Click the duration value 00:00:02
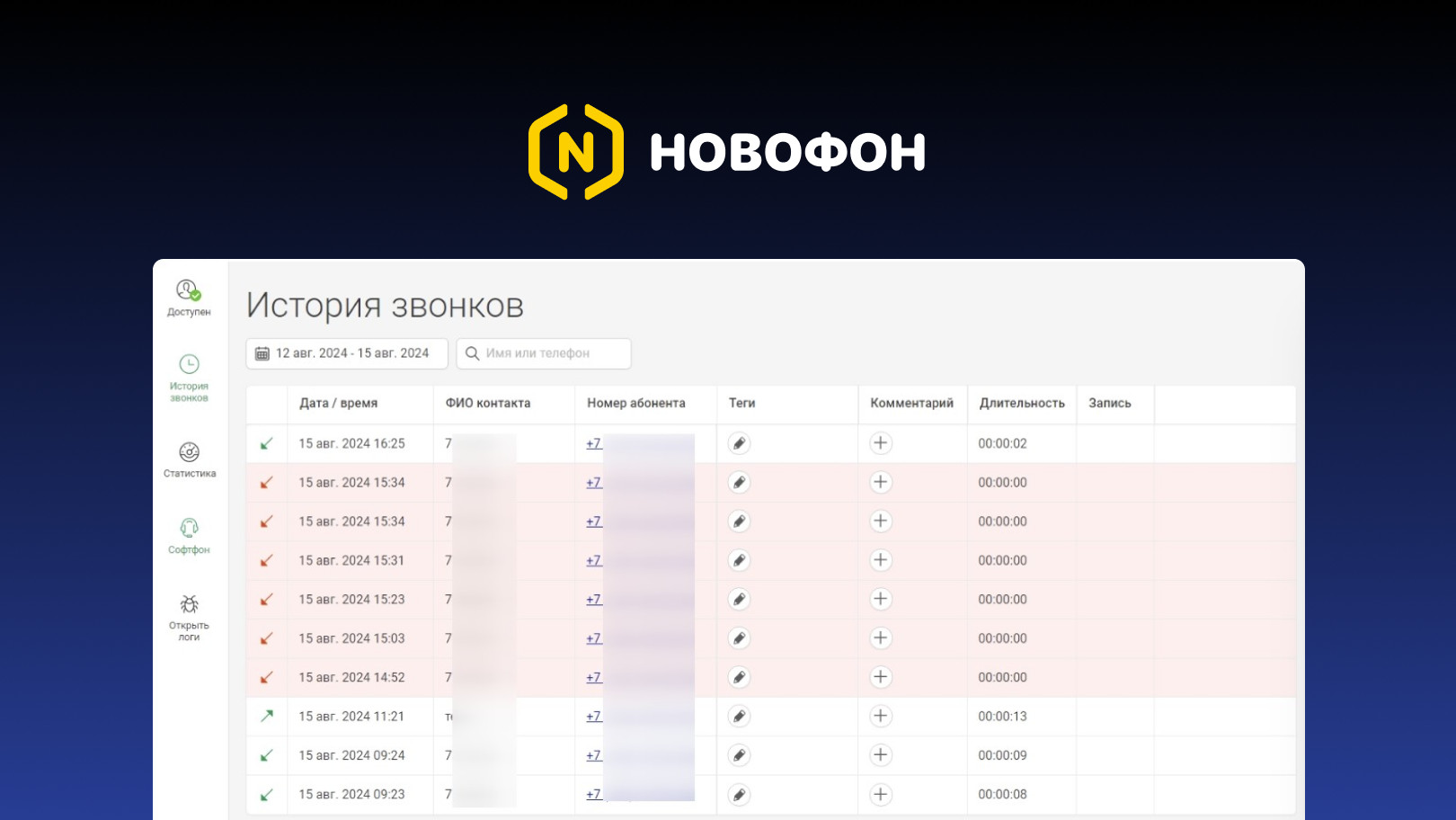This screenshot has width=1456, height=820. (1003, 443)
